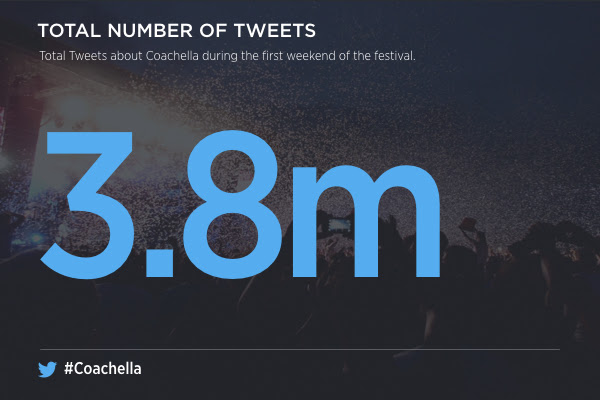This screenshot has width=600, height=400.
Task: Click the word 'NUMBER' in the heading
Action: [150, 31]
